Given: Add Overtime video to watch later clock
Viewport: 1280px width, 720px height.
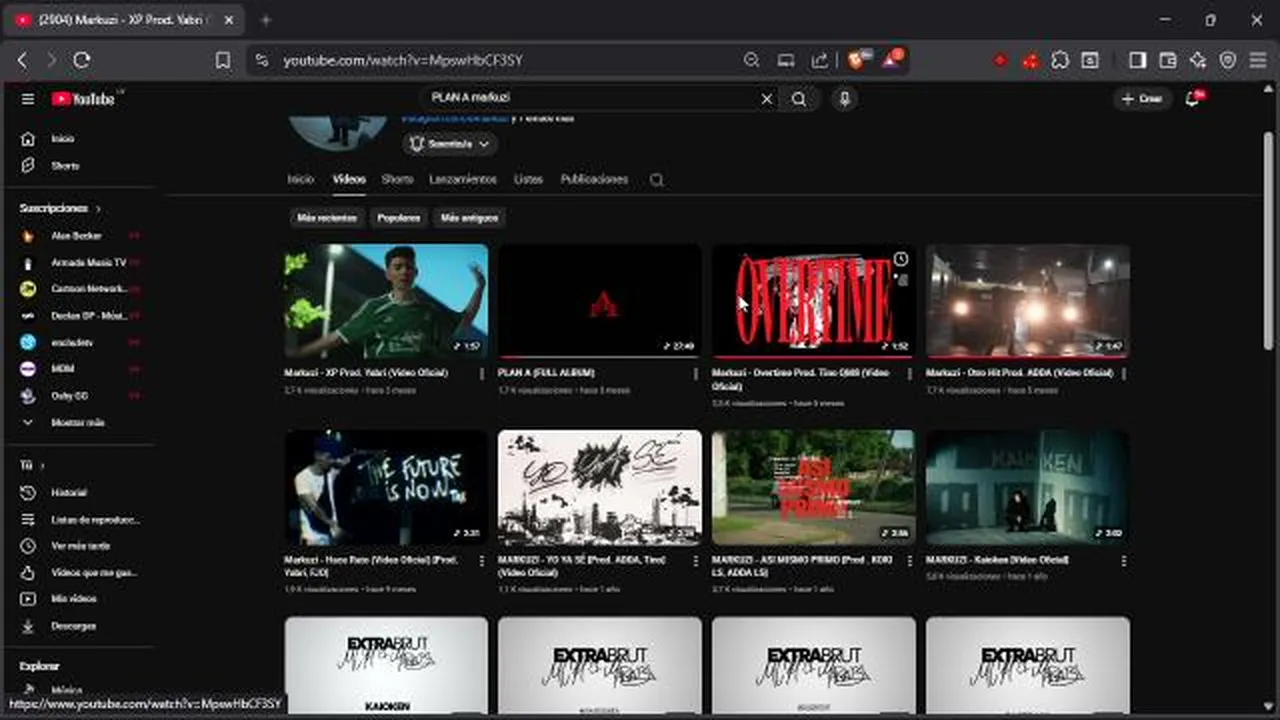Looking at the screenshot, I should point(900,259).
